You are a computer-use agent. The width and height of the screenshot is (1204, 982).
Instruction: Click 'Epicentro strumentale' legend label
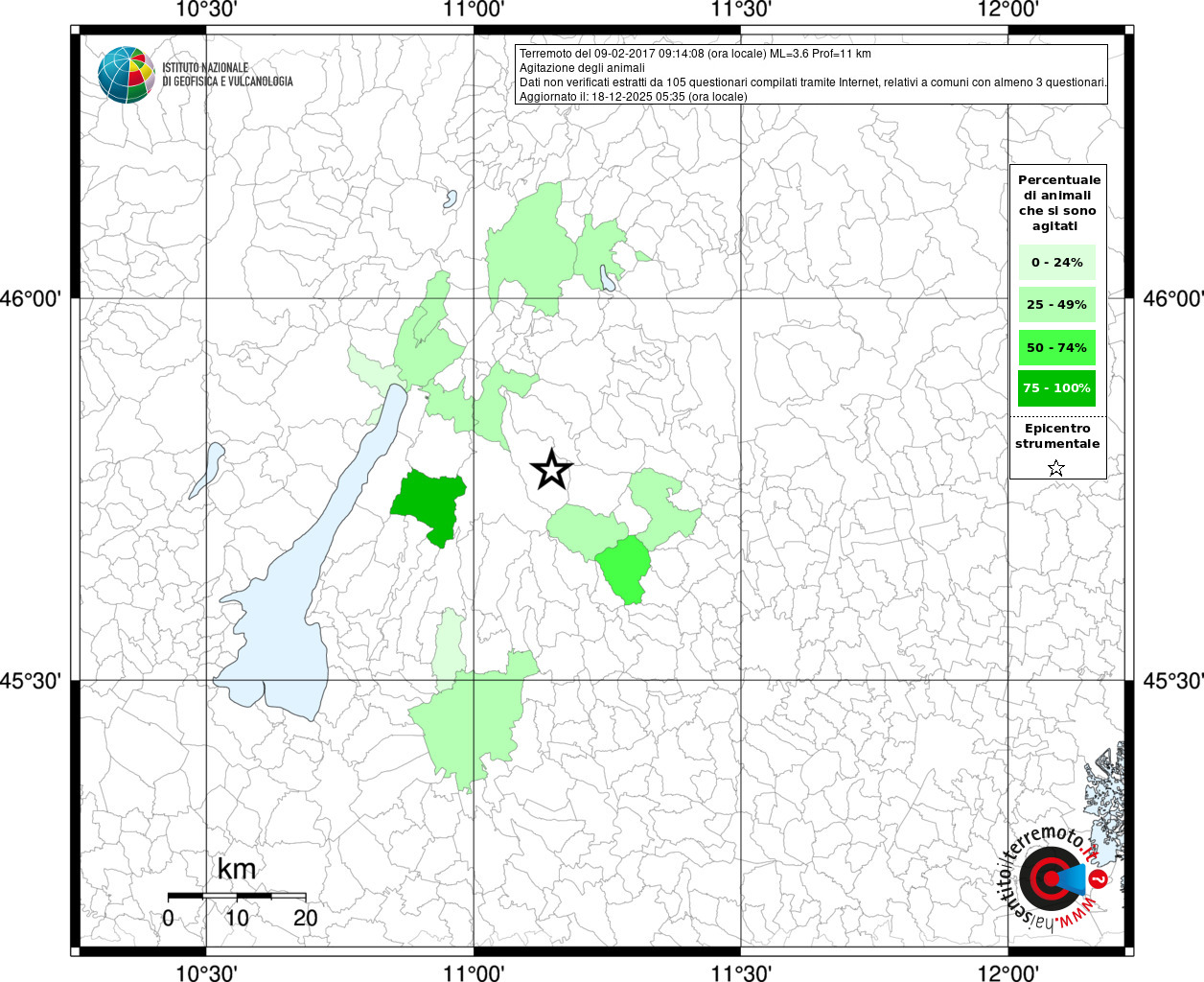(x=1057, y=435)
